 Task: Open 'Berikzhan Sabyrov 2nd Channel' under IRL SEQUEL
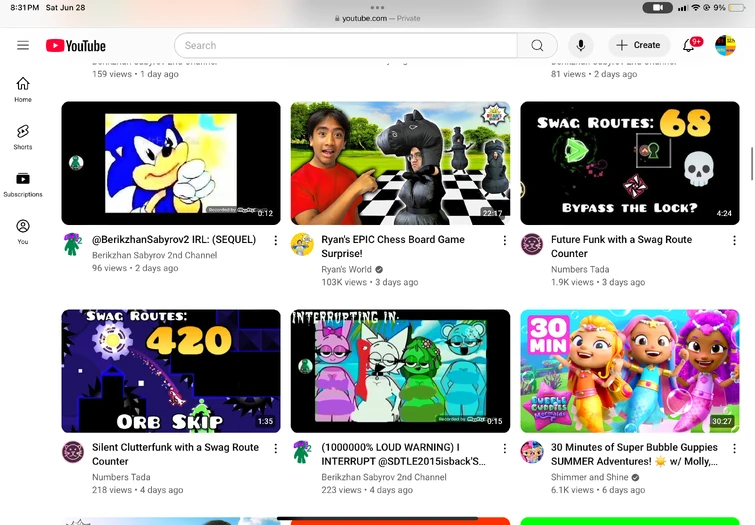pos(155,255)
